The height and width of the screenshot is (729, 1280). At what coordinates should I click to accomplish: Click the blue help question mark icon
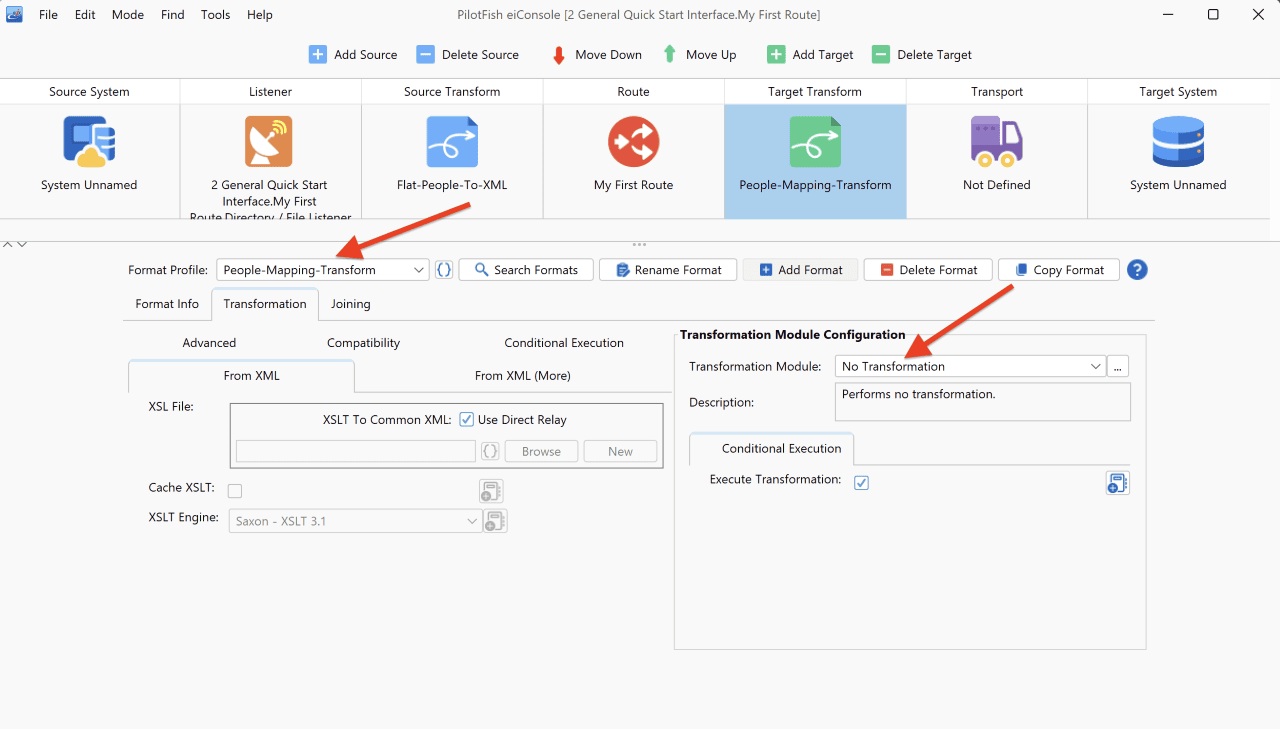pyautogui.click(x=1137, y=270)
